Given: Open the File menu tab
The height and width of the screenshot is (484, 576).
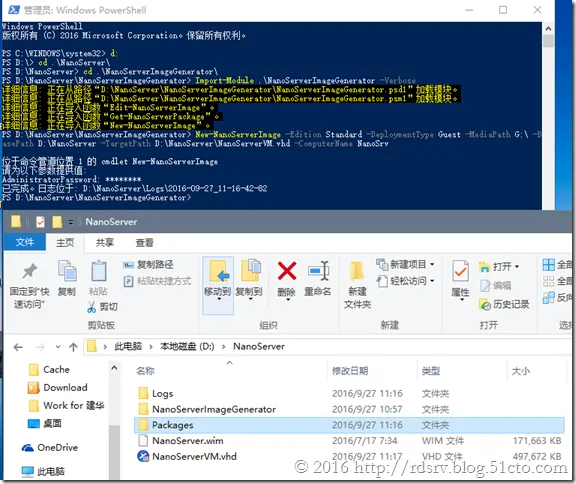Looking at the screenshot, I should (x=25, y=242).
